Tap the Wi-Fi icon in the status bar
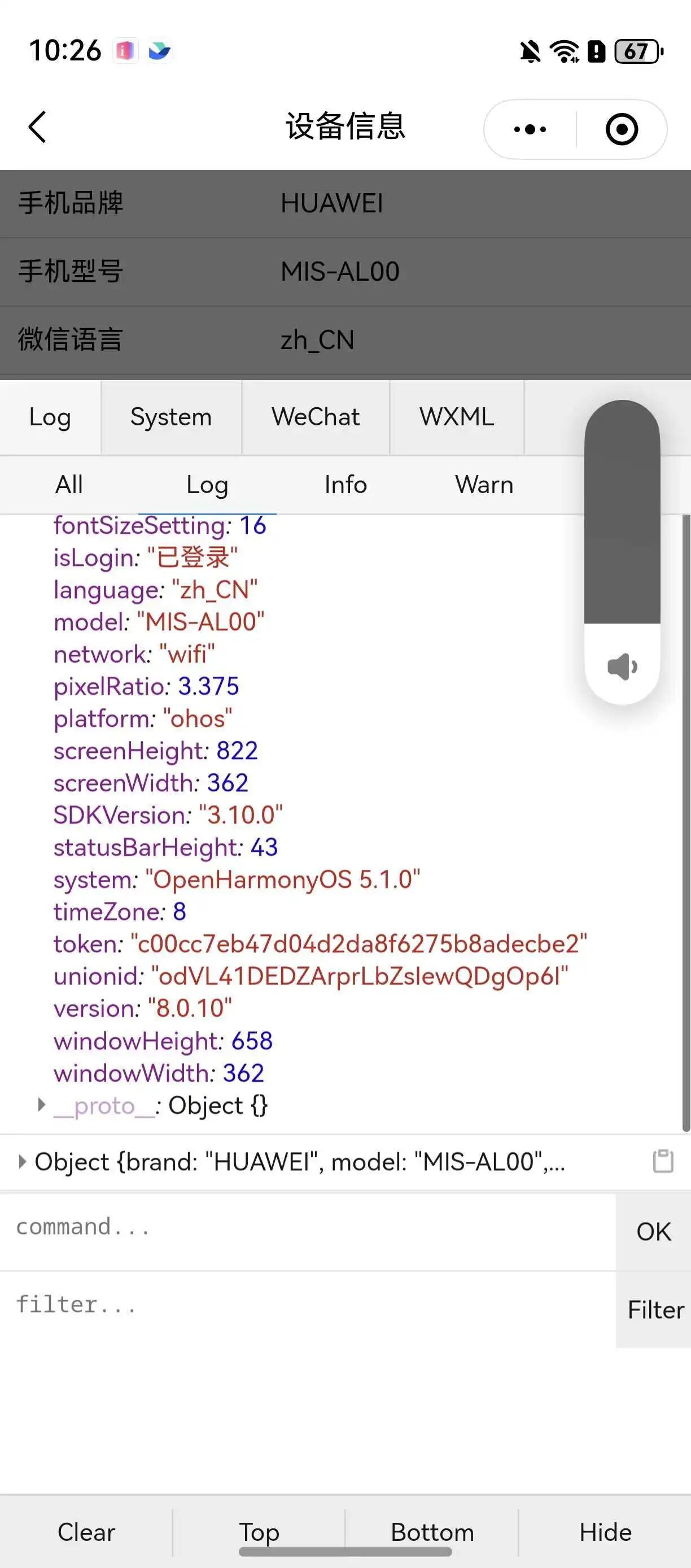Screen dimensions: 691x1568 (565, 52)
